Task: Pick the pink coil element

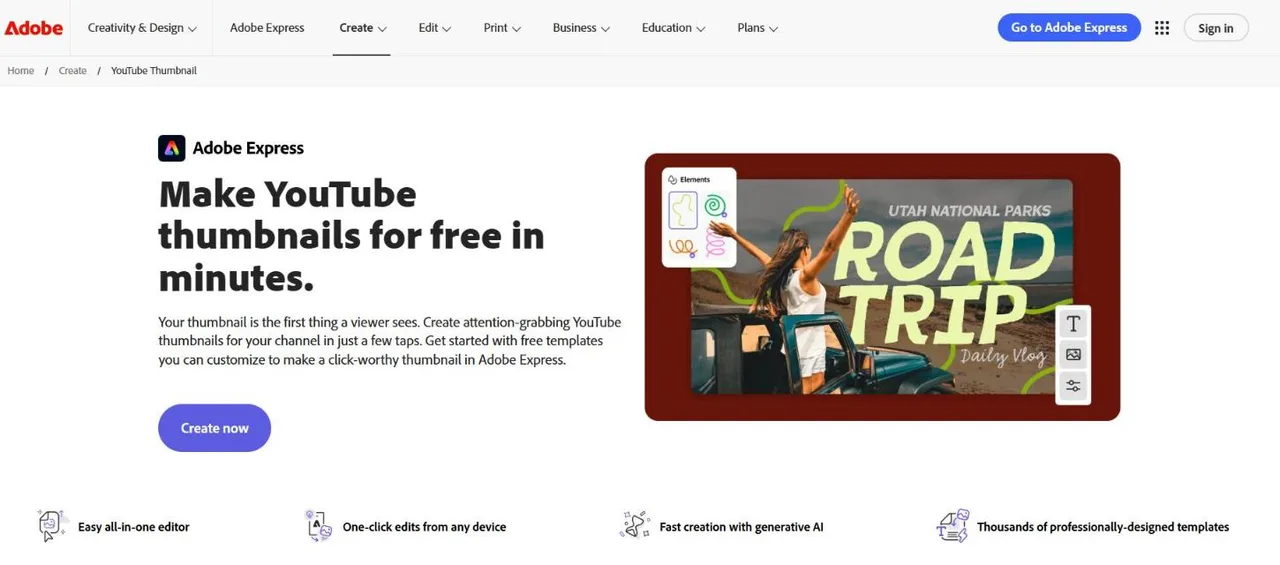Action: 715,242
